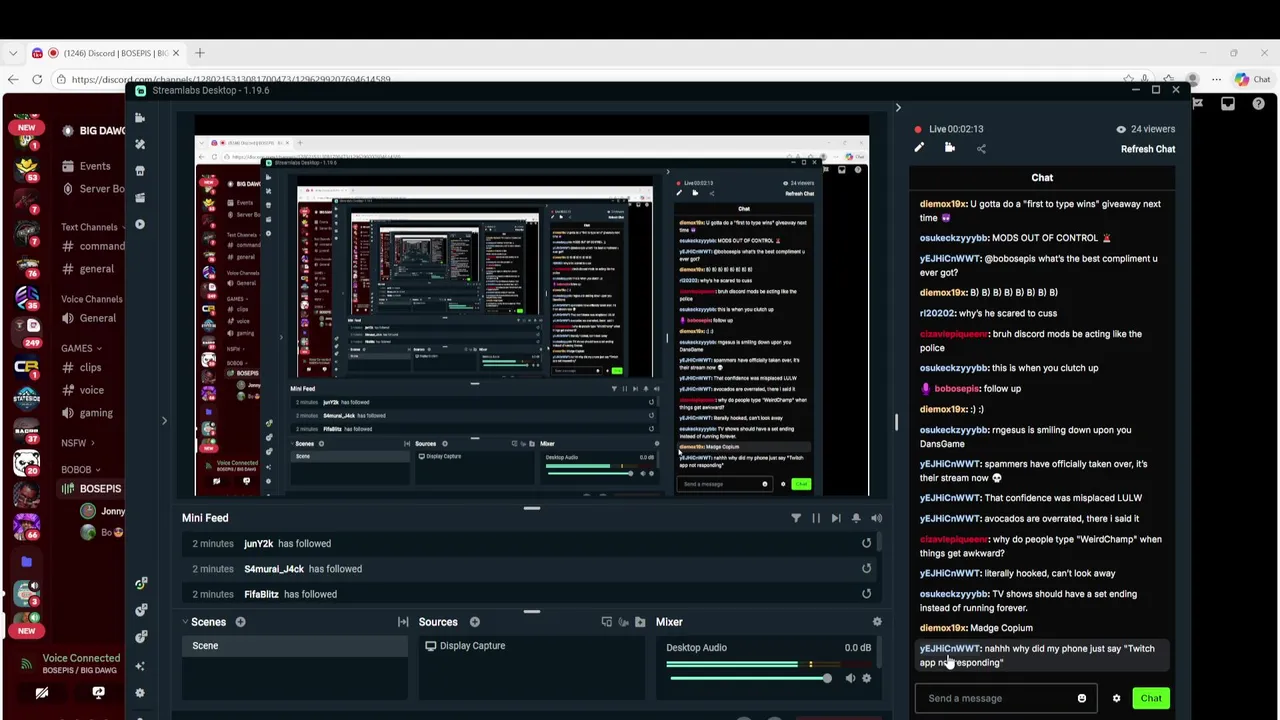
Task: Open the commands text channel in Discord
Action: coord(92,246)
